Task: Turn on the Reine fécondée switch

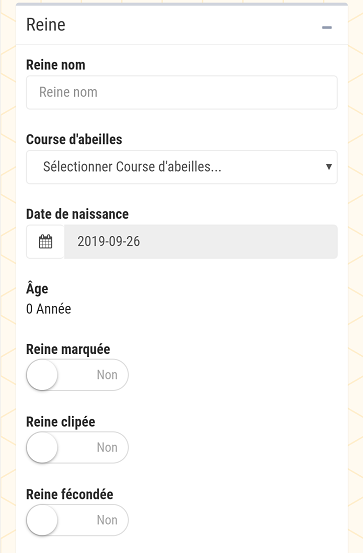Action: [77, 520]
